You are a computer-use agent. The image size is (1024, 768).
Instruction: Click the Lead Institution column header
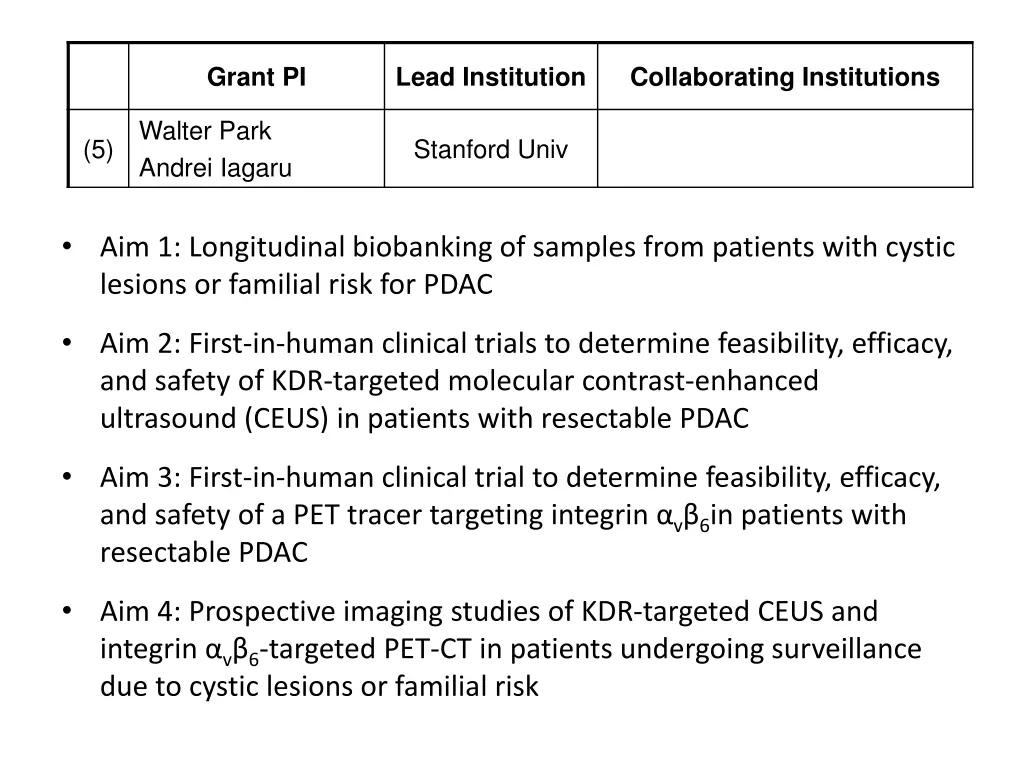tap(490, 77)
